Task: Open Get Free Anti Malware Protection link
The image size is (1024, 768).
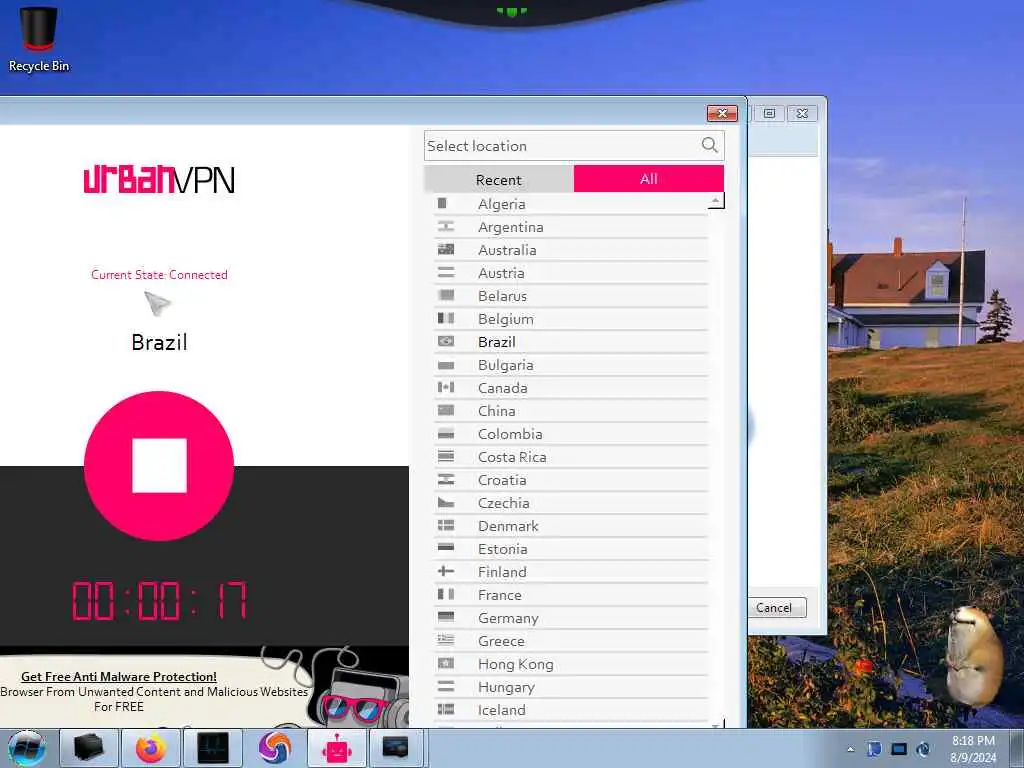Action: click(119, 677)
